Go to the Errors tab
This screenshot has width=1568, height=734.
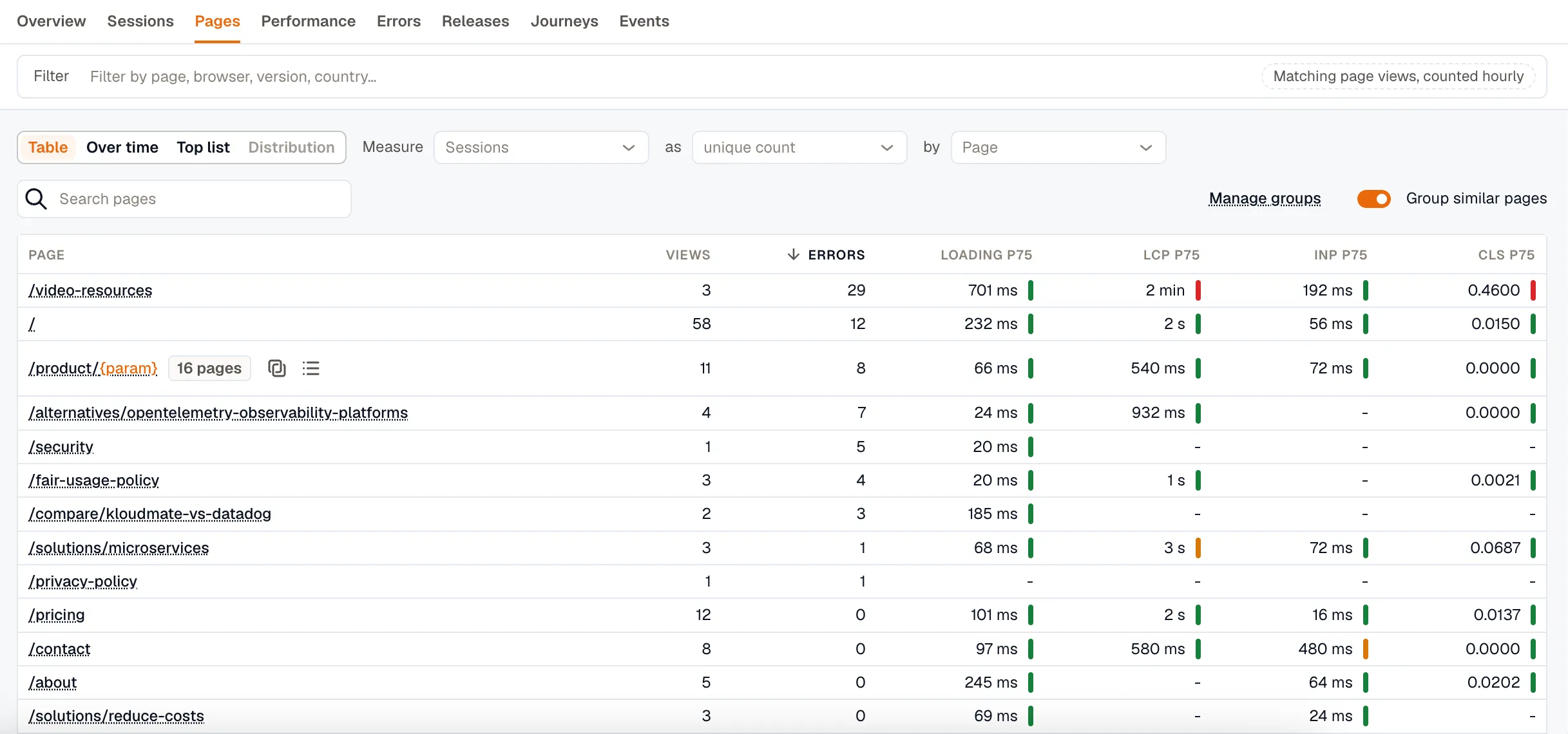tap(399, 21)
